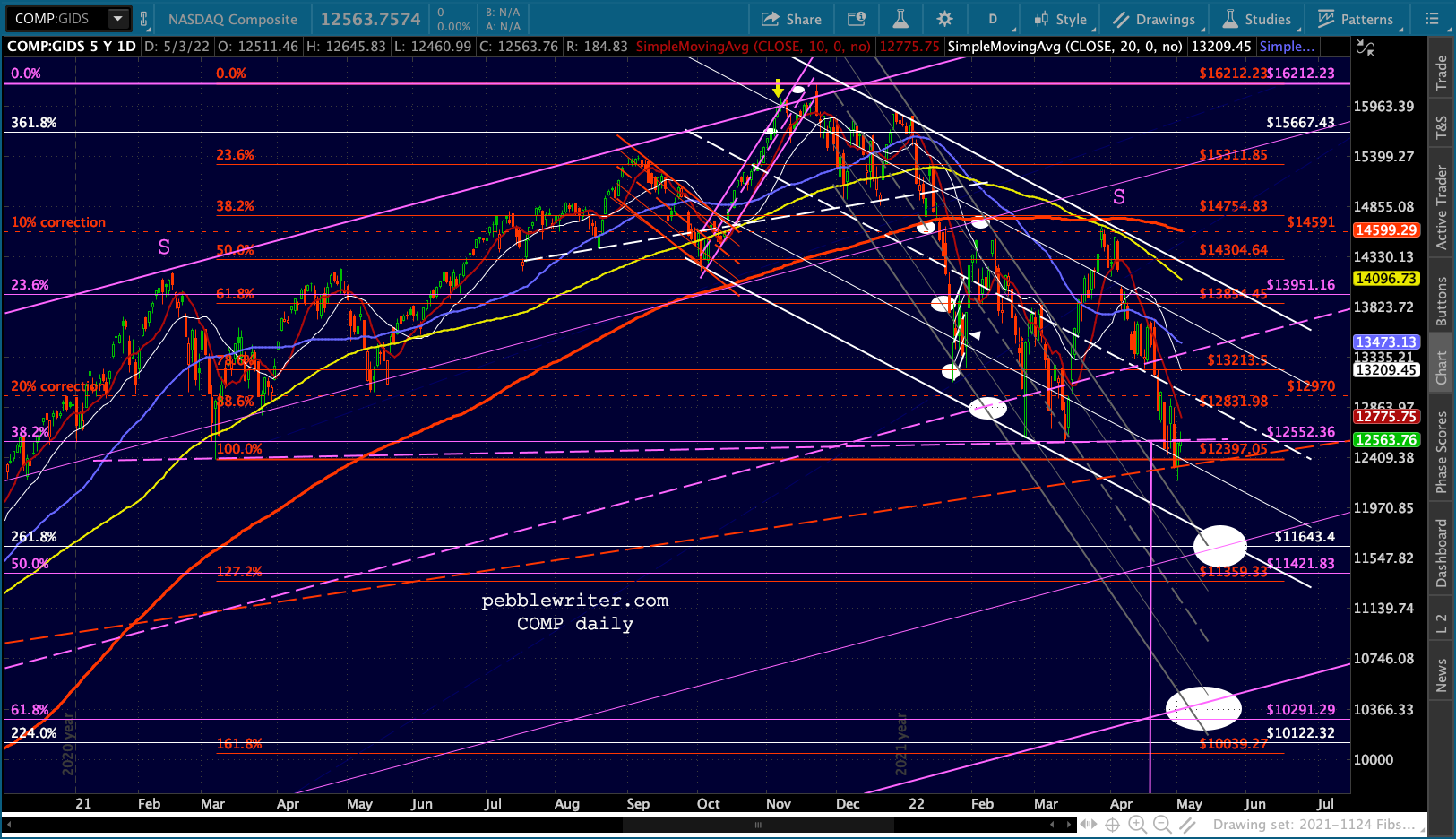Toggle the expansion area arrows icon

click(x=1365, y=48)
